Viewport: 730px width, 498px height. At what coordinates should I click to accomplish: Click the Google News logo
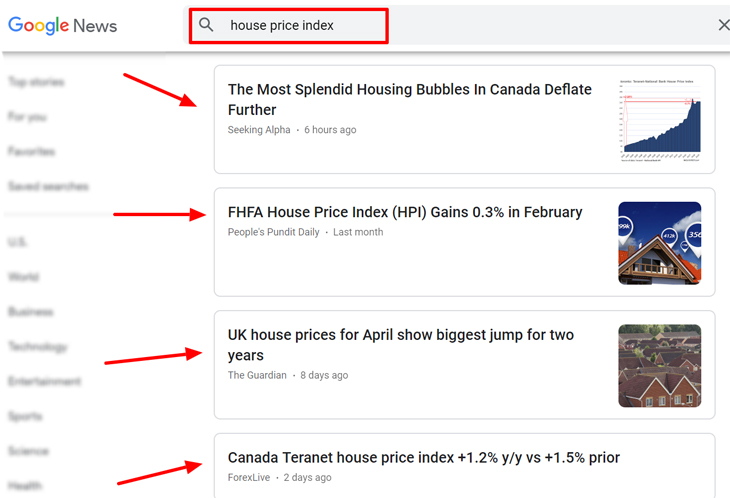click(63, 25)
